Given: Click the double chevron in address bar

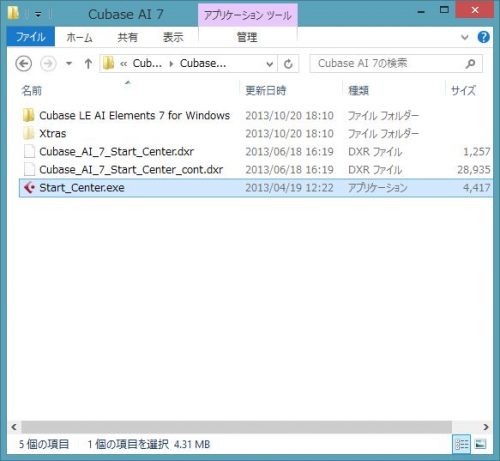Looking at the screenshot, I should point(123,64).
